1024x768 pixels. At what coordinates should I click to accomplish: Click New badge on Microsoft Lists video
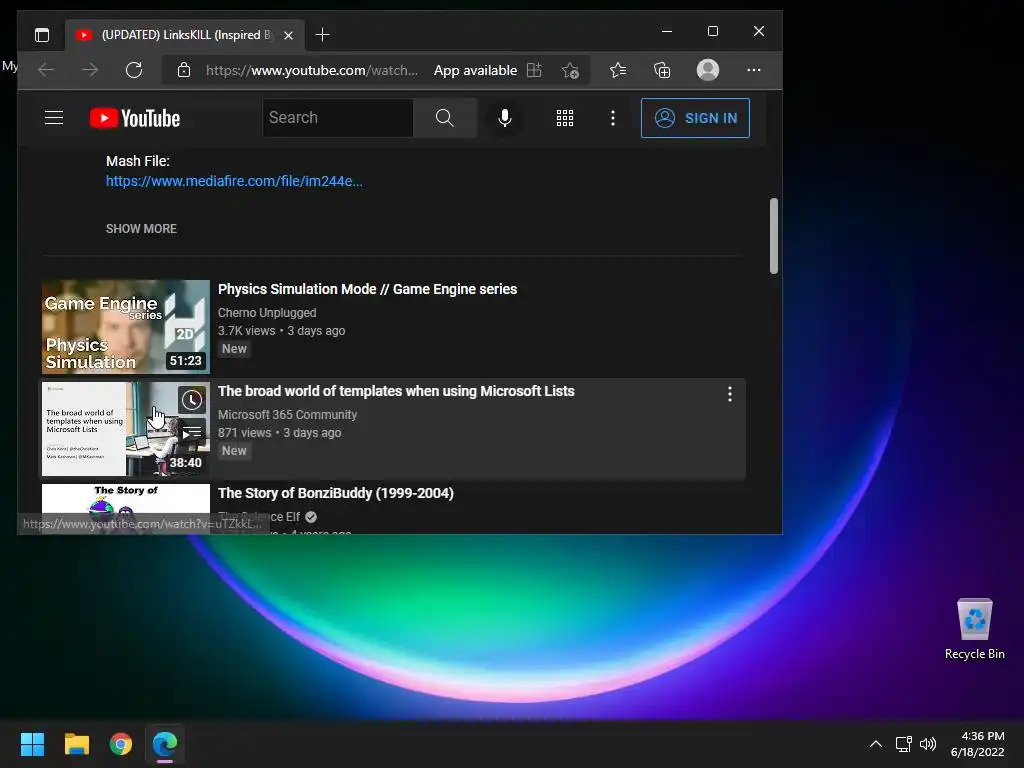pyautogui.click(x=234, y=451)
